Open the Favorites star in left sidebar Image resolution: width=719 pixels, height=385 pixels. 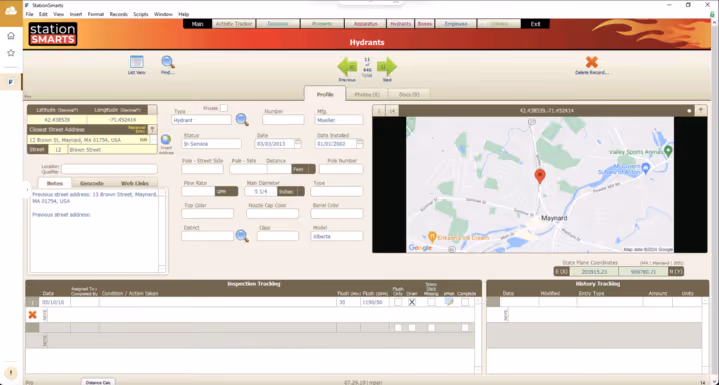tap(11, 53)
